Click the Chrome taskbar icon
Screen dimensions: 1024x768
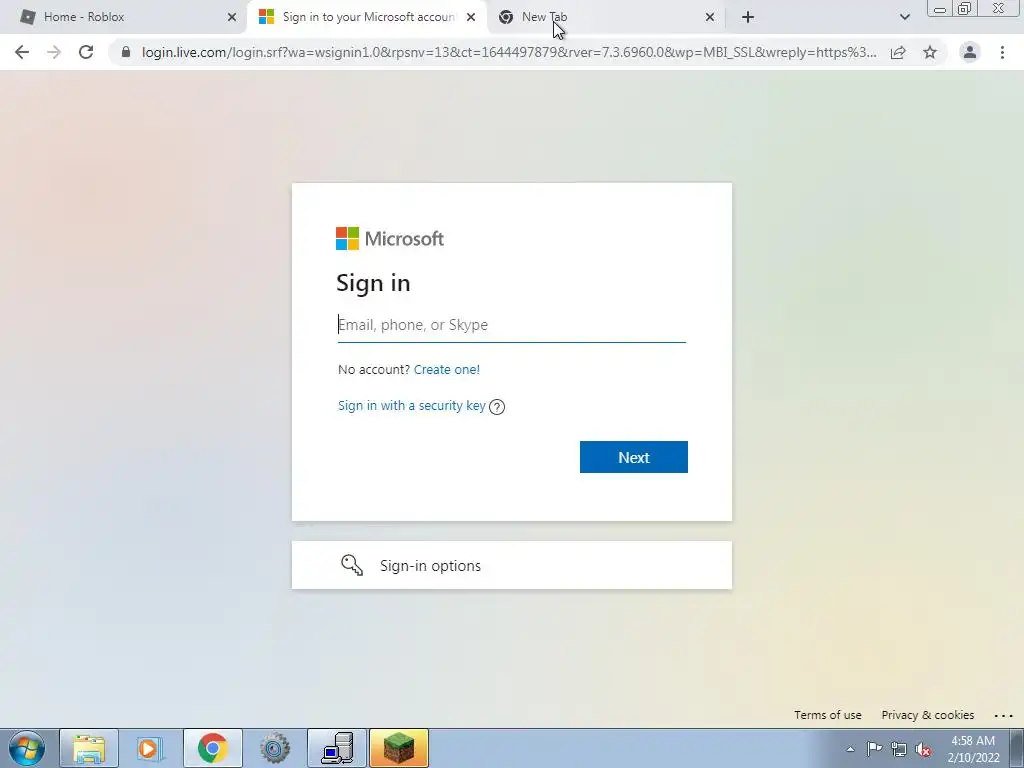pos(212,748)
